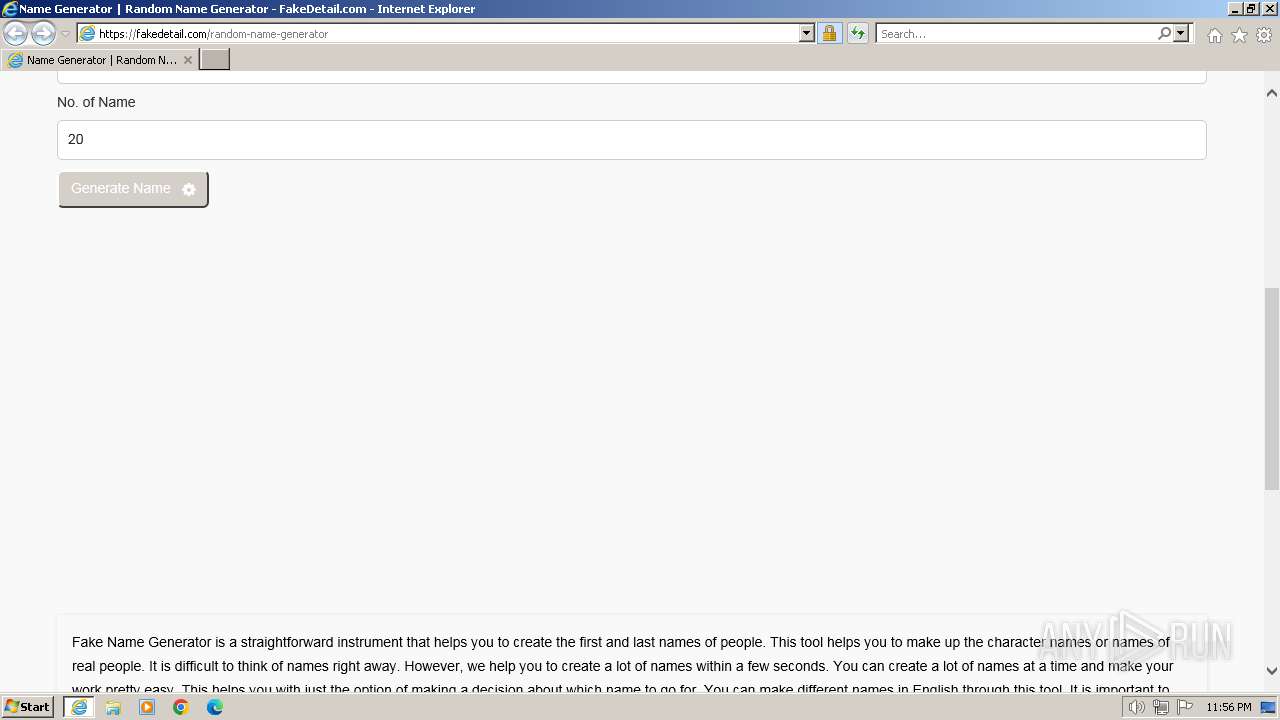Click the Action Center flag icon
1280x720 pixels.
point(1185,707)
